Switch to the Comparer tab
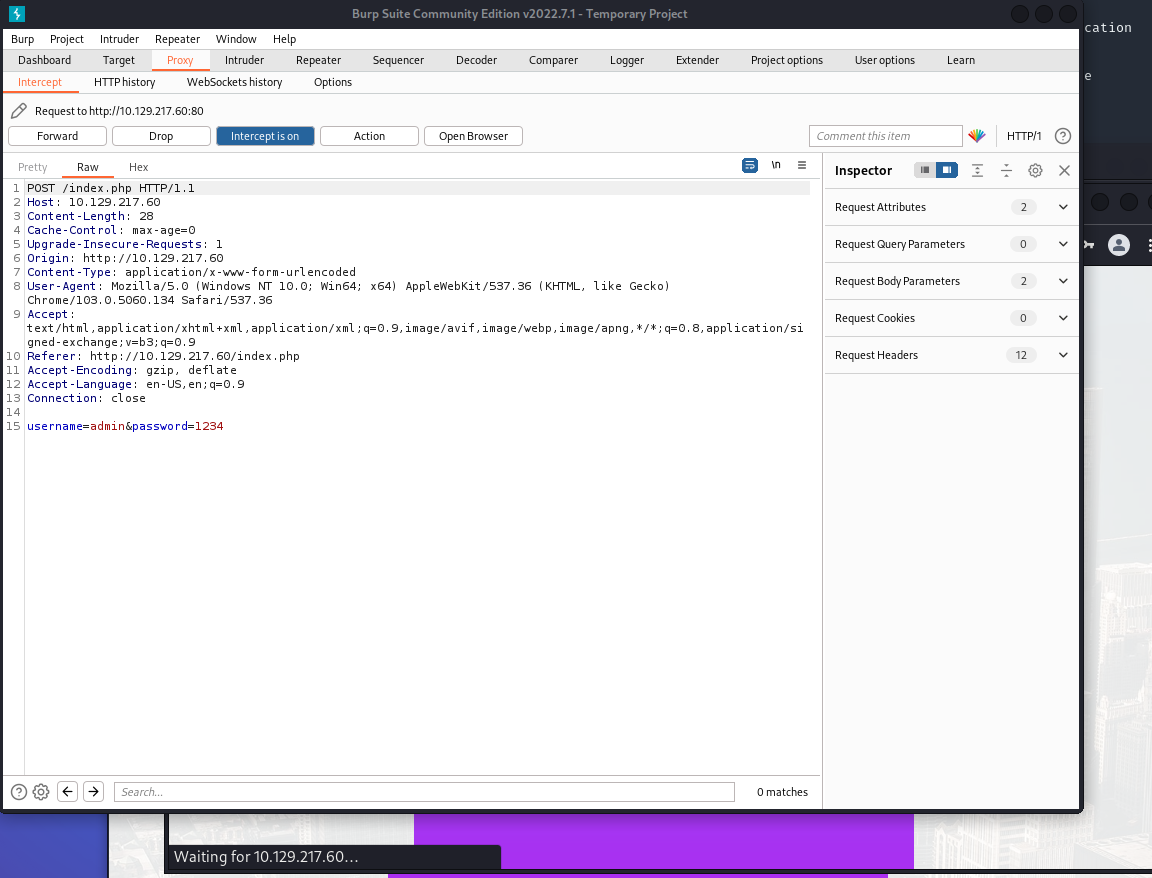 (553, 60)
